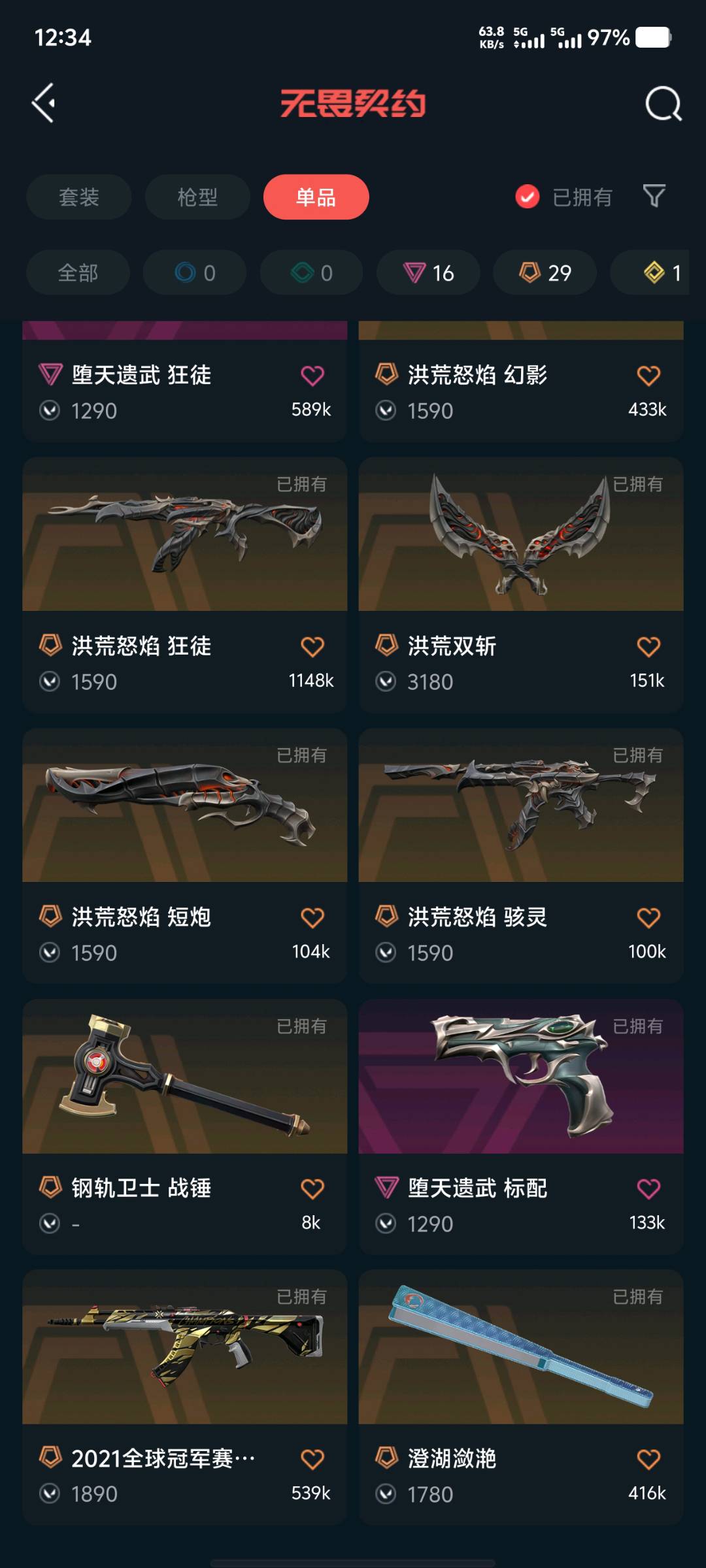The width and height of the screenshot is (706, 1568).
Task: Tap the back arrow icon
Action: point(43,103)
